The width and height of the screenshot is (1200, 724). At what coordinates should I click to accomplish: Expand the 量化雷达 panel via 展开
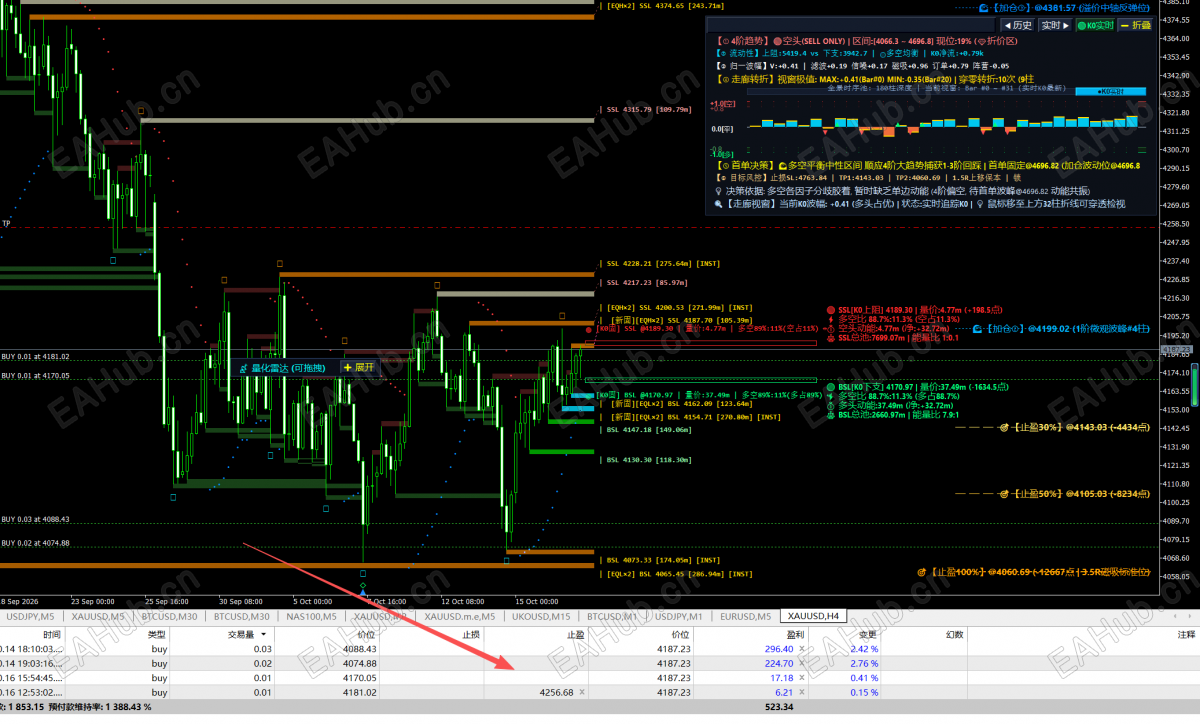point(360,367)
